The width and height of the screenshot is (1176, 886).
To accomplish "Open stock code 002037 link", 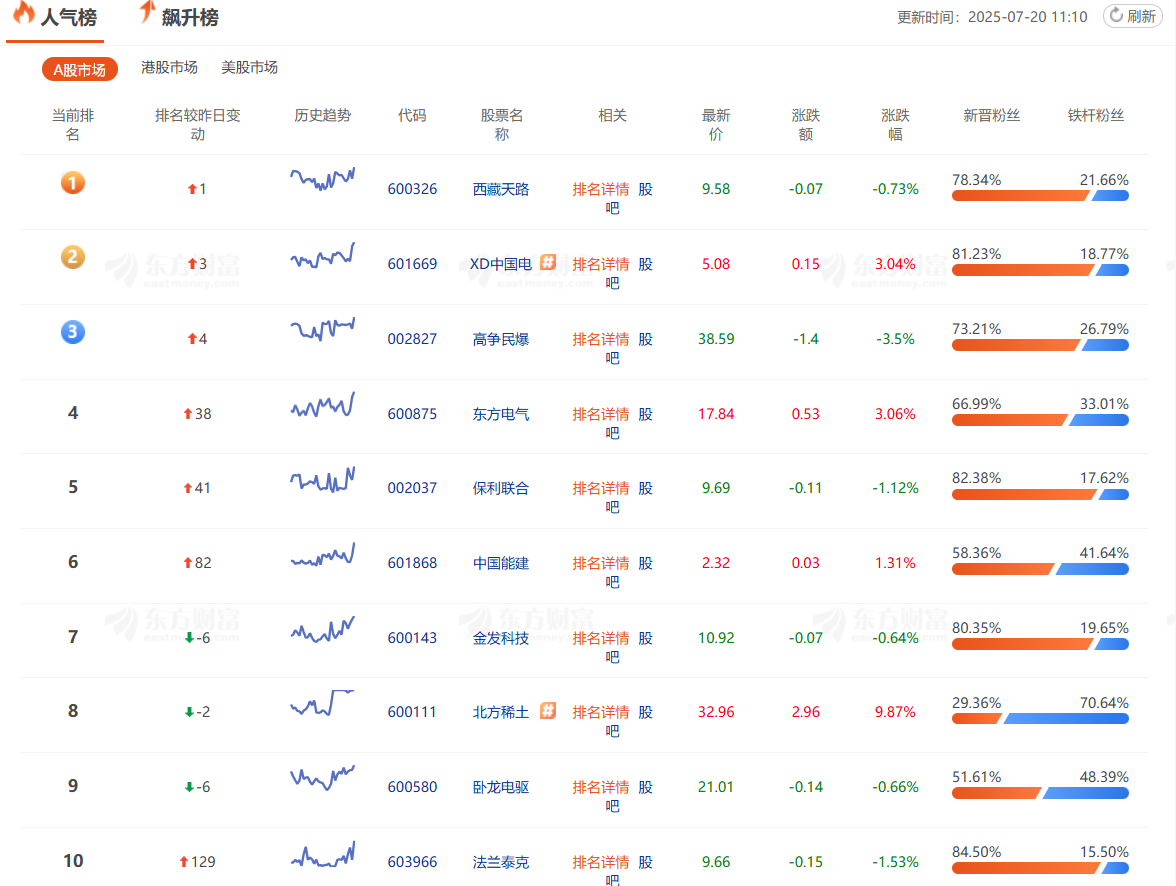I will pos(412,488).
